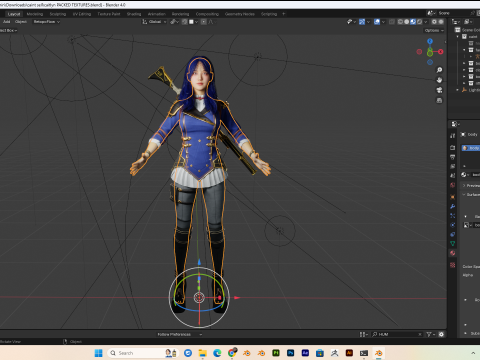The image size is (480, 360).
Task: Open the Material properties tab
Action: point(453,253)
